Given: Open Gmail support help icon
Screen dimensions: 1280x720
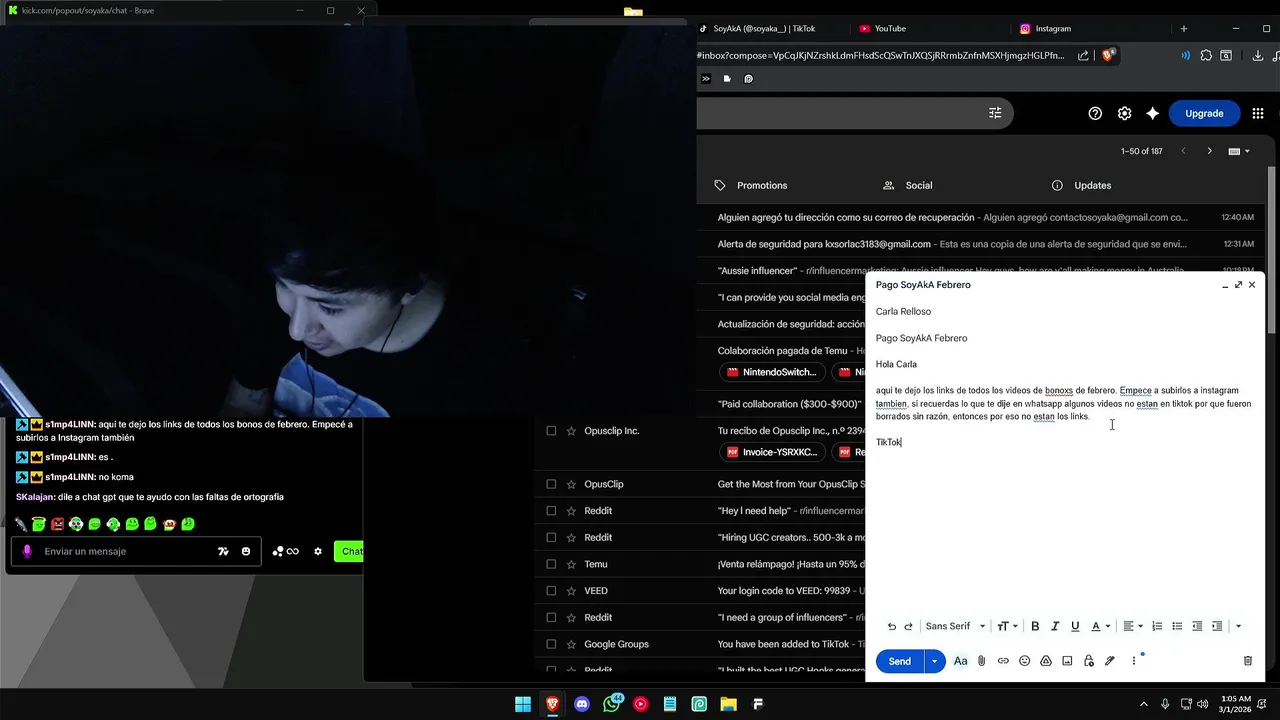Looking at the screenshot, I should [x=1095, y=113].
